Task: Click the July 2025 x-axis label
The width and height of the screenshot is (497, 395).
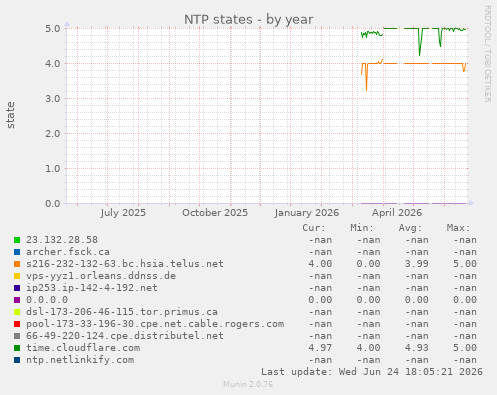Action: click(123, 213)
